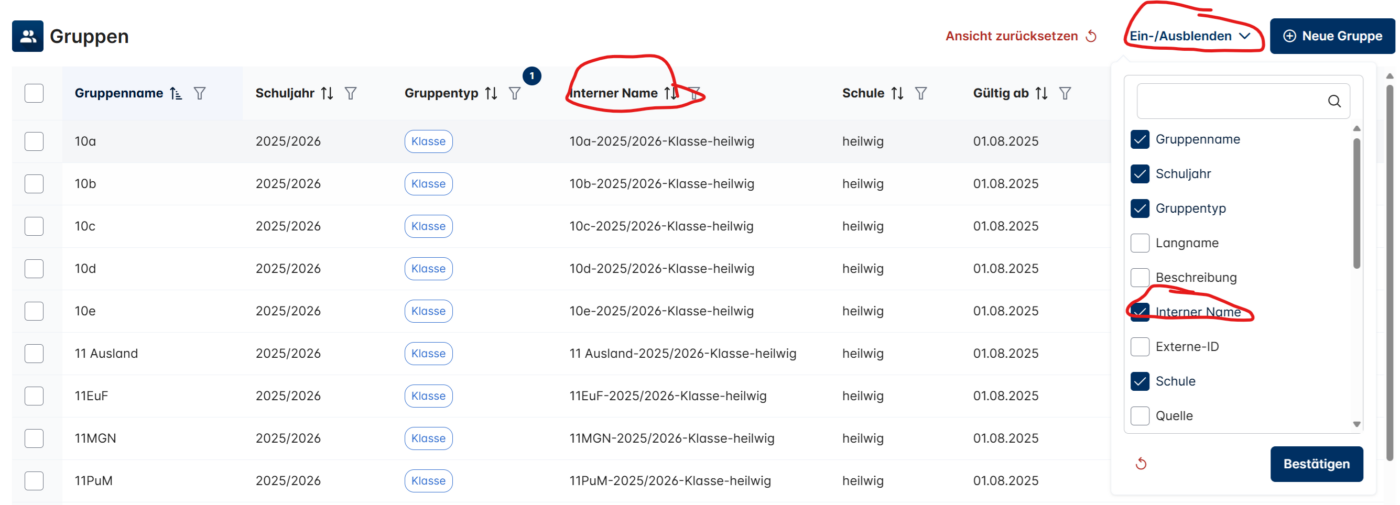1400x505 pixels.
Task: Click the Ansicht zurücksetzen link
Action: coord(1021,36)
